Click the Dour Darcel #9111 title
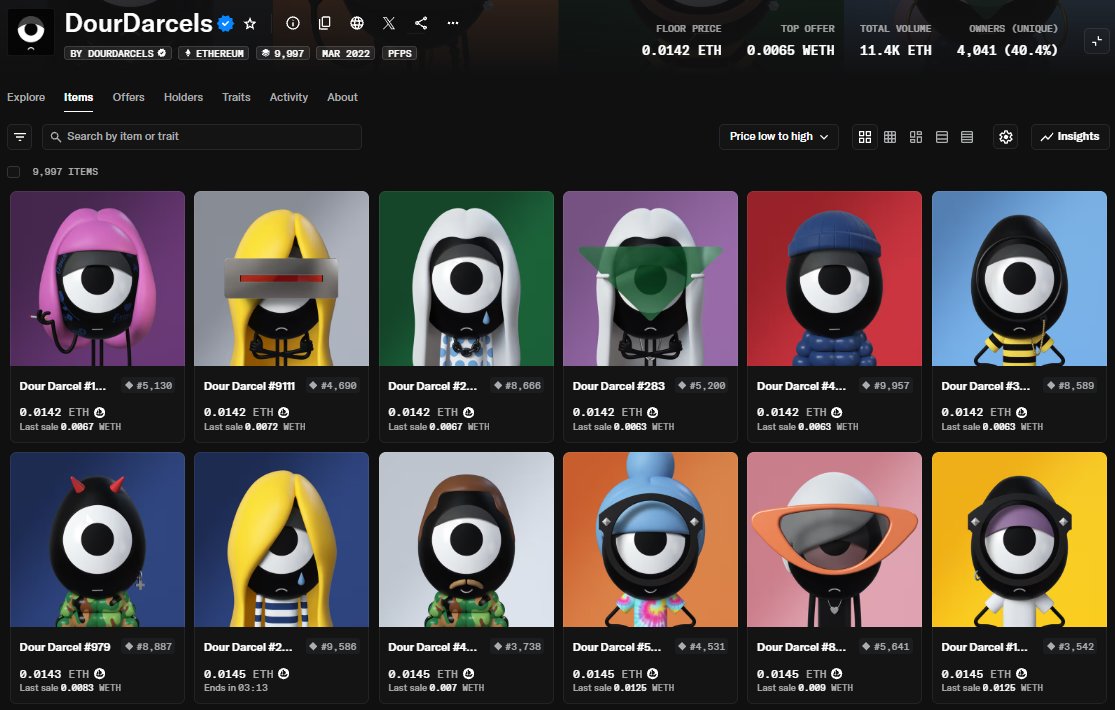The width and height of the screenshot is (1115, 710). (x=250, y=386)
